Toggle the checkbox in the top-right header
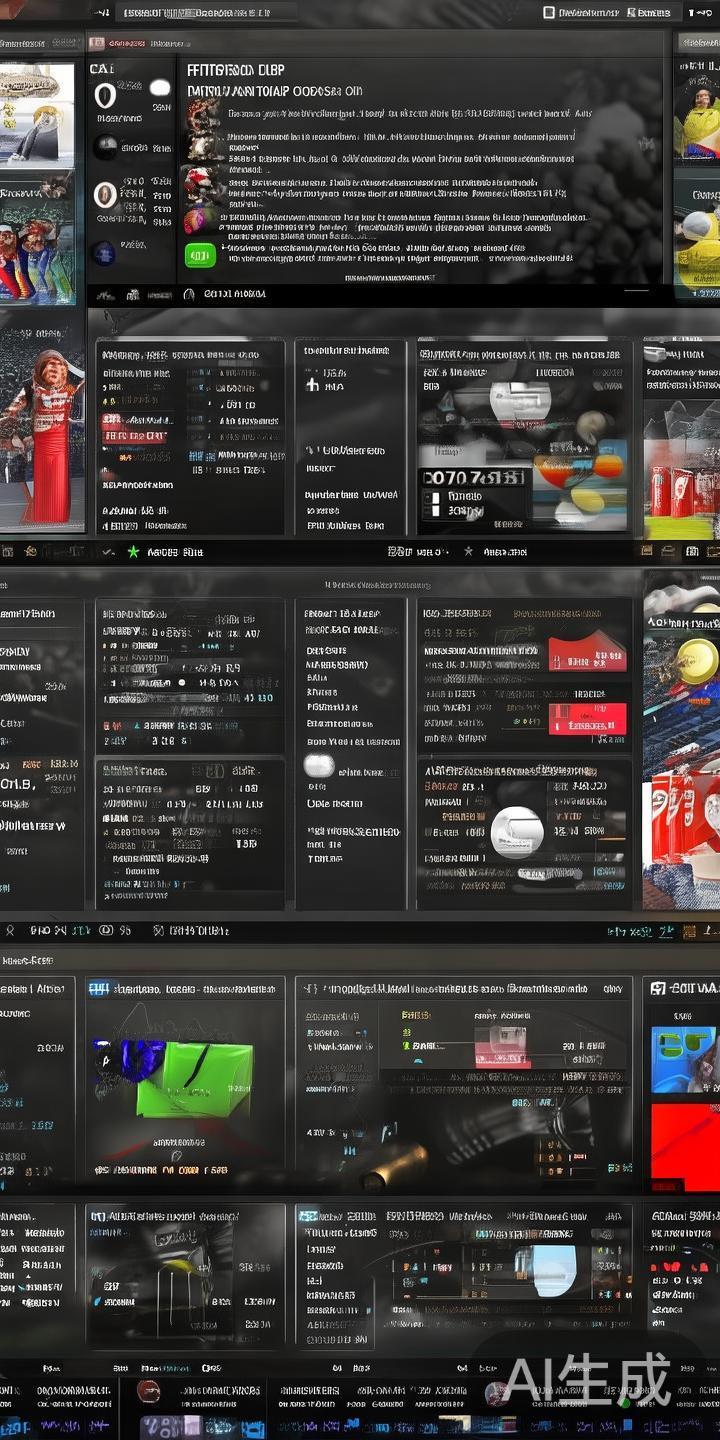 [548, 12]
